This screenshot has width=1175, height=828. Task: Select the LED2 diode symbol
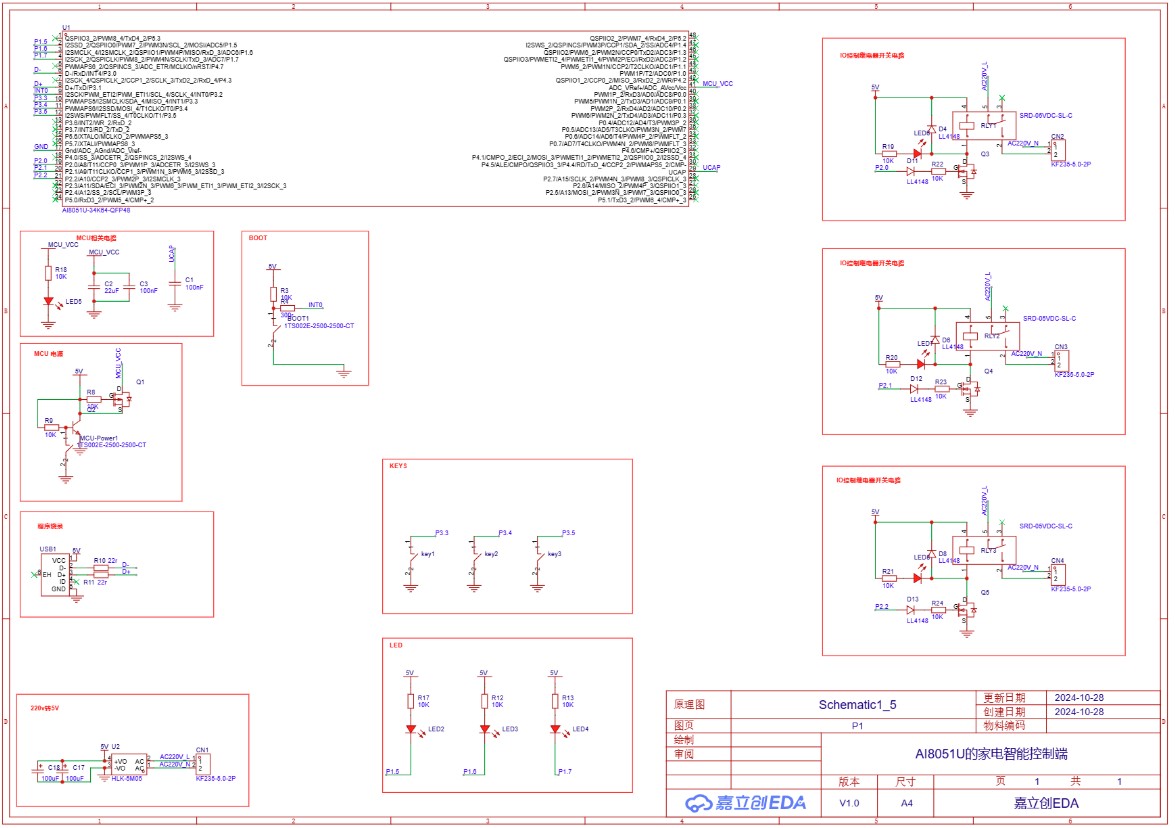pos(410,730)
